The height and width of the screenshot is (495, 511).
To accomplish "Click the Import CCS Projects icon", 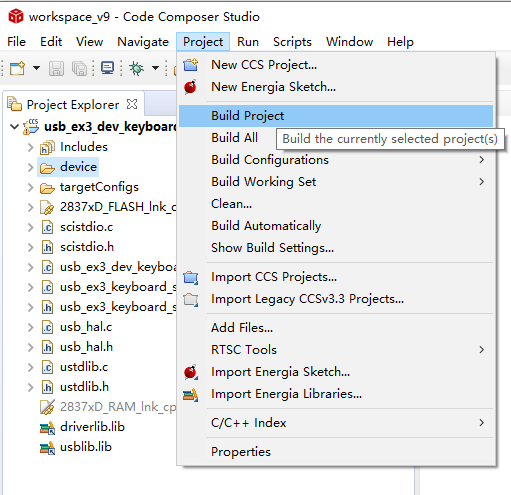I will click(191, 277).
